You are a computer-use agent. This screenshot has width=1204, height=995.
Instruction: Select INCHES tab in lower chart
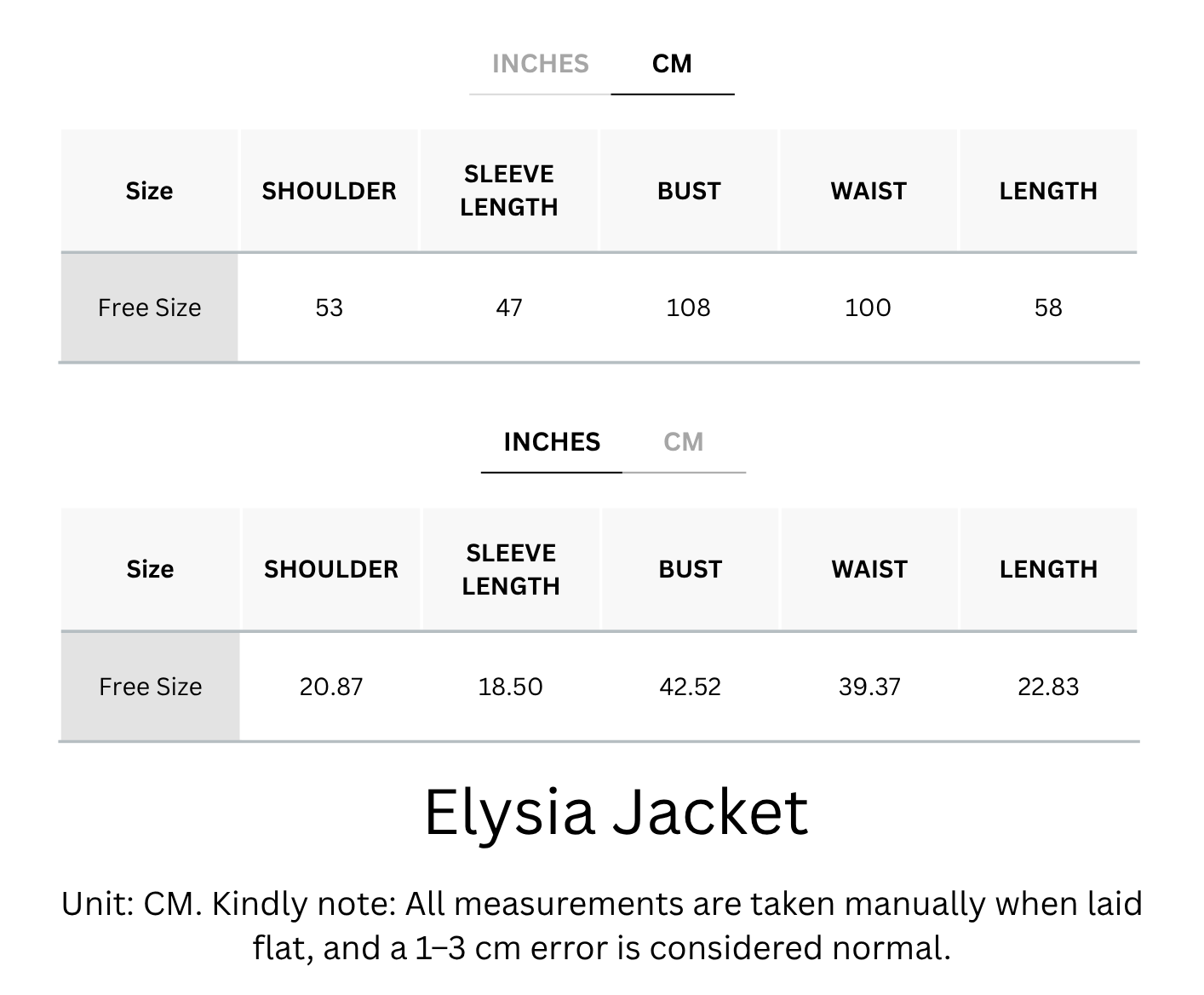point(552,442)
